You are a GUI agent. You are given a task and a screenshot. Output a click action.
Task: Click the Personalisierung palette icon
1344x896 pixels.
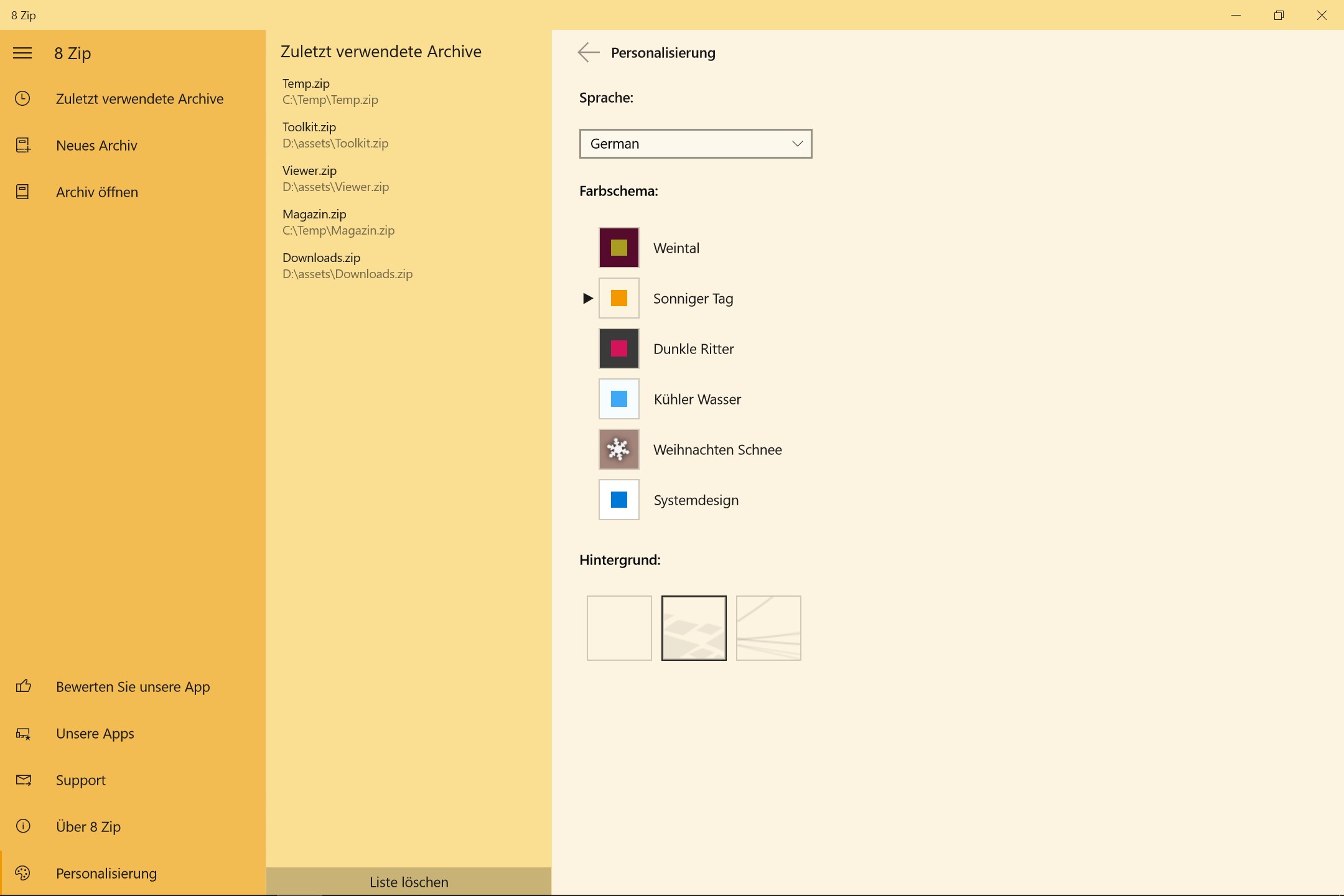click(x=22, y=873)
